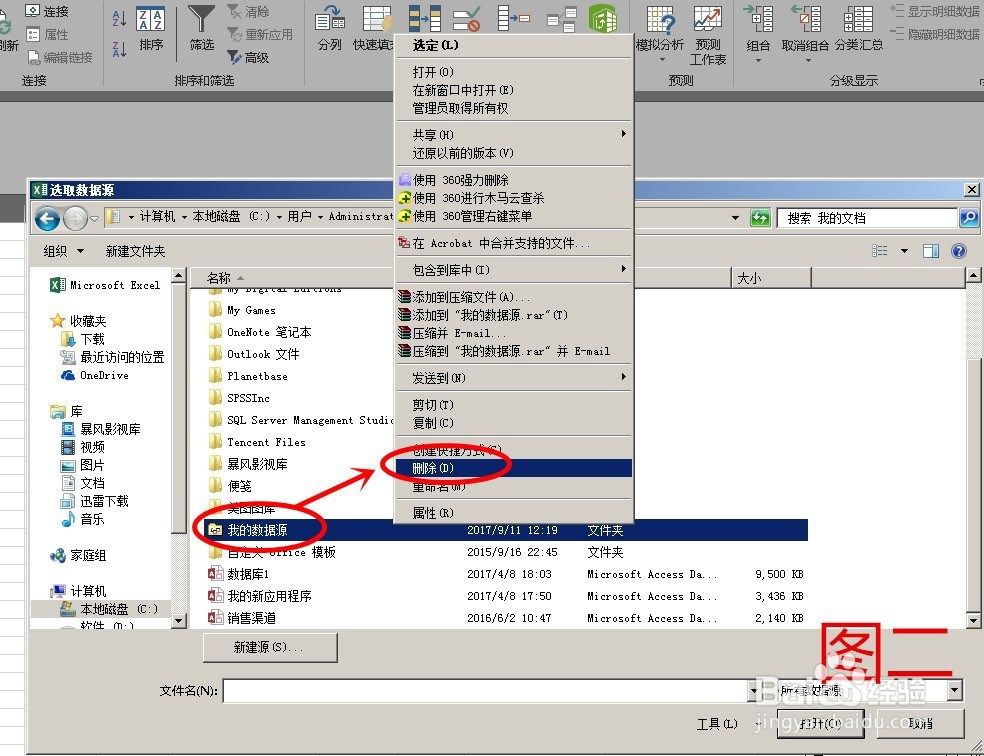Click the 取消 button

[921, 724]
